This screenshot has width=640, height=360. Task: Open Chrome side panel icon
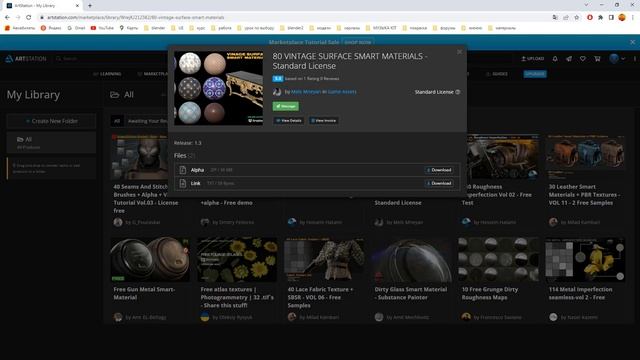click(611, 17)
